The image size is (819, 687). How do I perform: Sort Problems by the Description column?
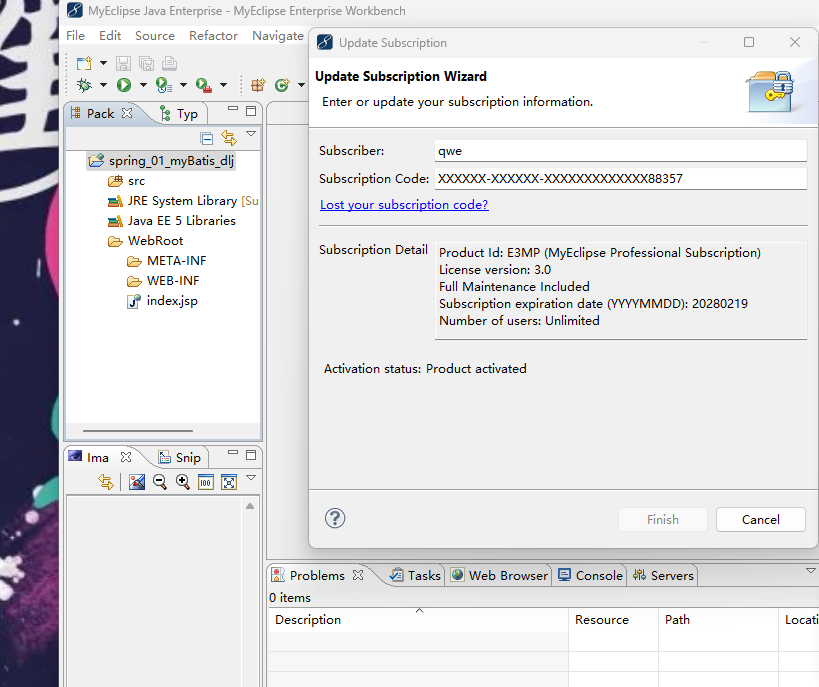[418, 620]
